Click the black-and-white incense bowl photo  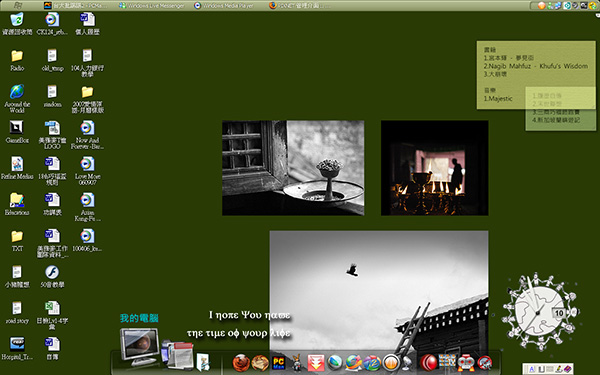[293, 168]
